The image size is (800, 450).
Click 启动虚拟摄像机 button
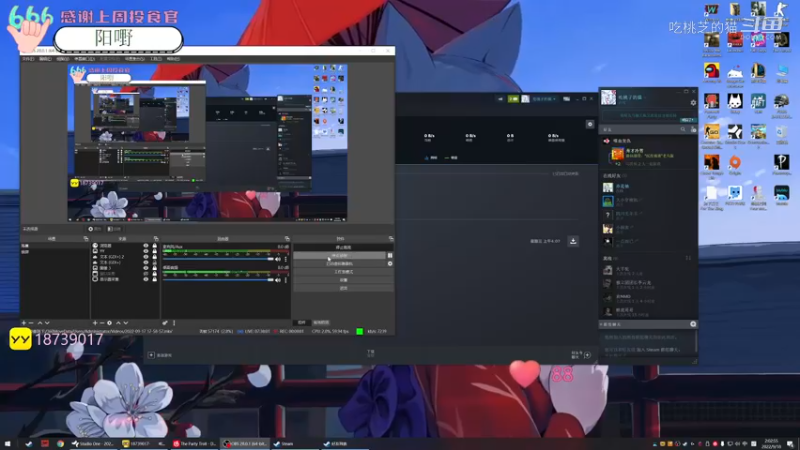click(339, 264)
